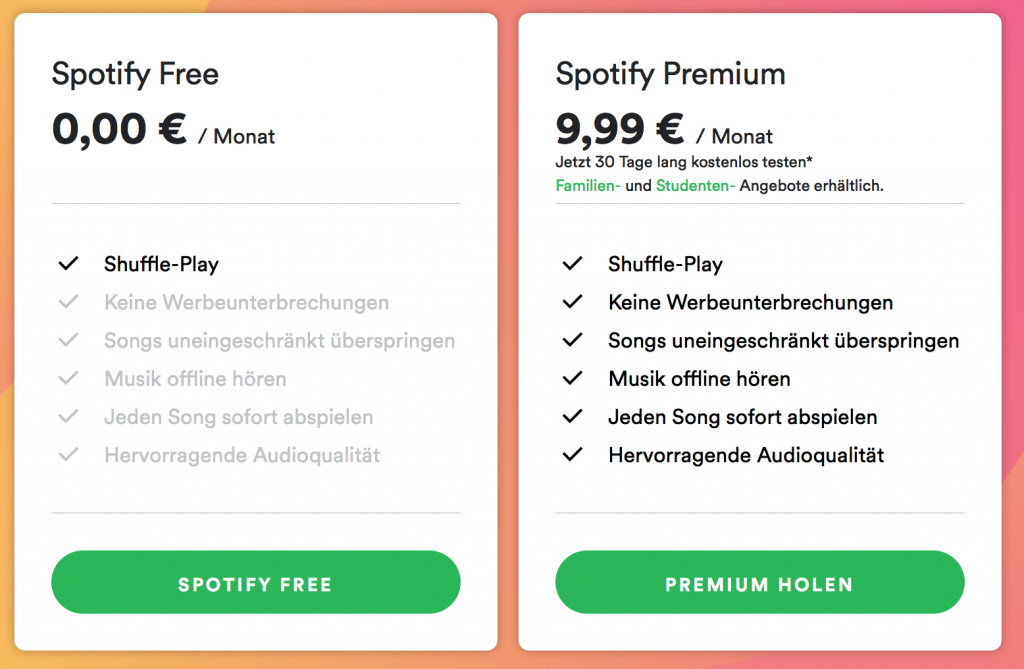Select the Spotify Premium plan heading
The image size is (1024, 669).
pos(671,74)
